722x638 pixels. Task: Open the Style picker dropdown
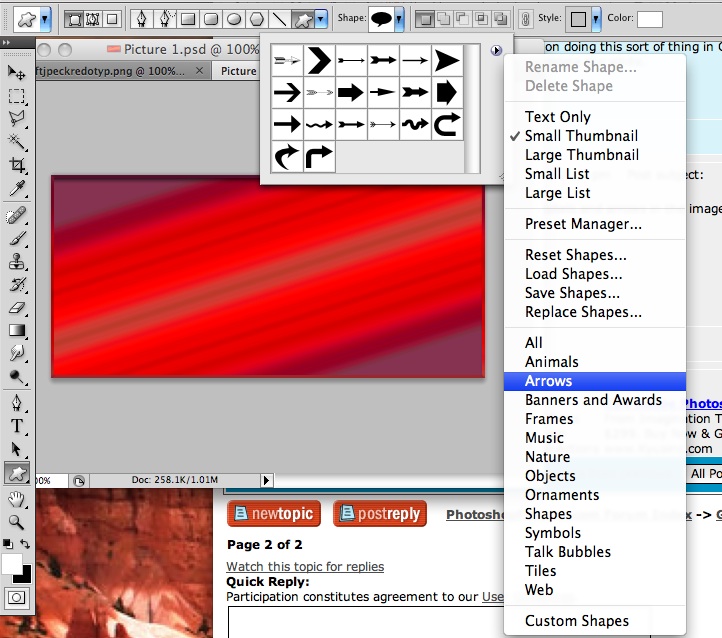pyautogui.click(x=597, y=19)
